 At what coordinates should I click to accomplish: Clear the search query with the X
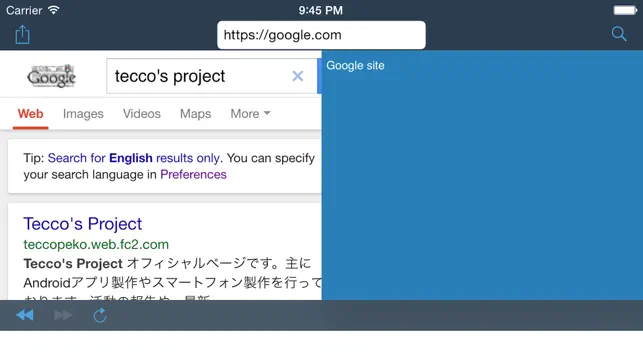(x=298, y=76)
